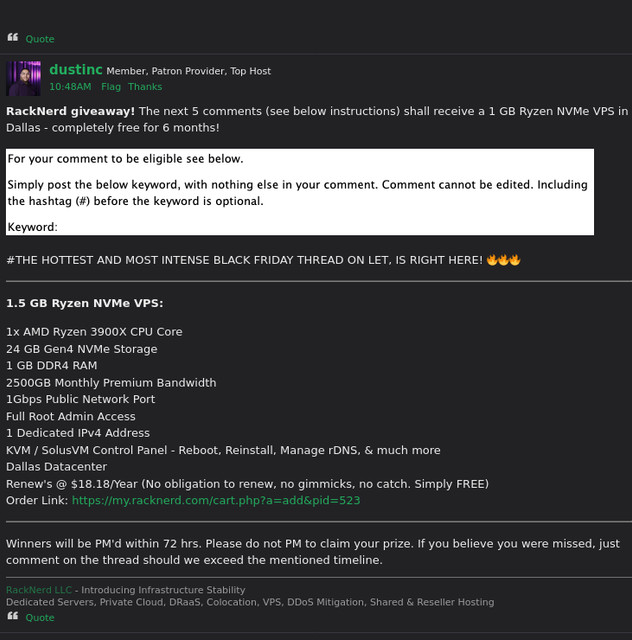Flag dustinc's giveaway post
The image size is (632, 640).
[x=111, y=87]
